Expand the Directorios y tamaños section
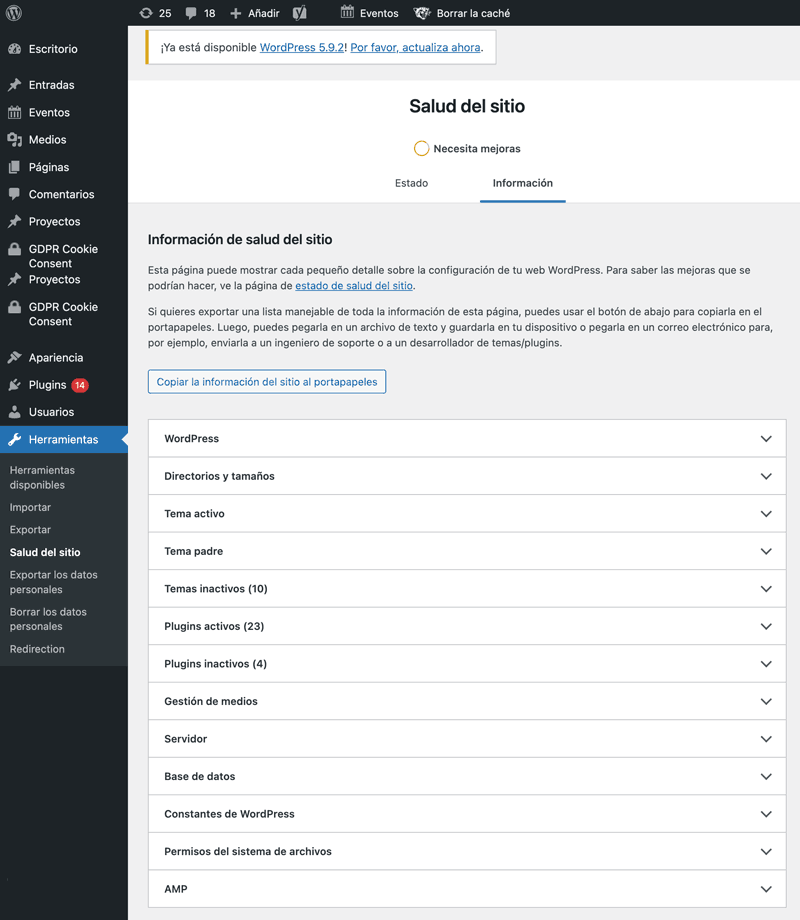 point(467,476)
